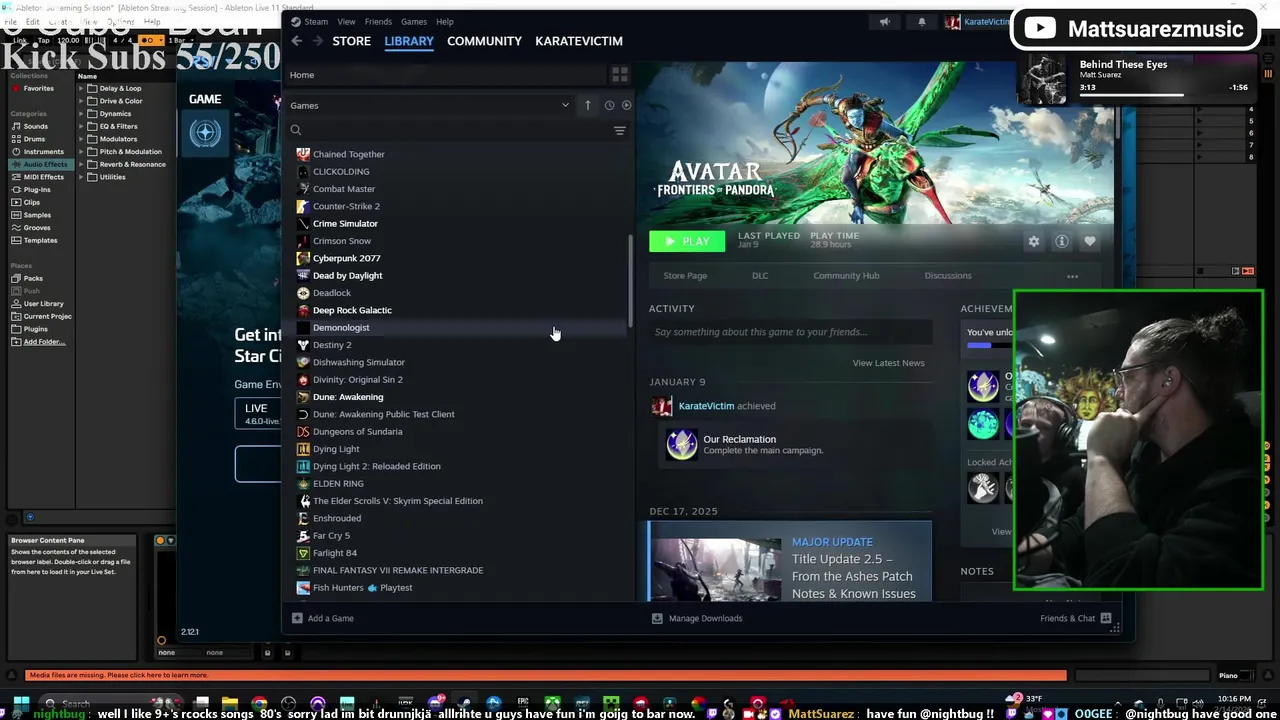Toggle recent activity clock filter

click(x=609, y=105)
